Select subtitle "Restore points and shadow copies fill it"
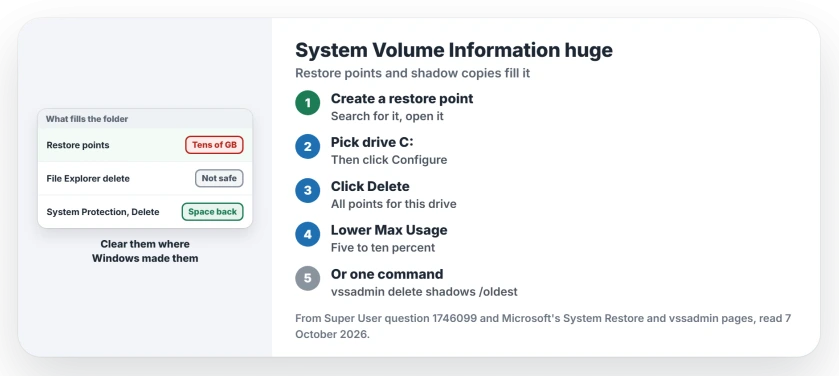839x376 pixels. tap(413, 73)
